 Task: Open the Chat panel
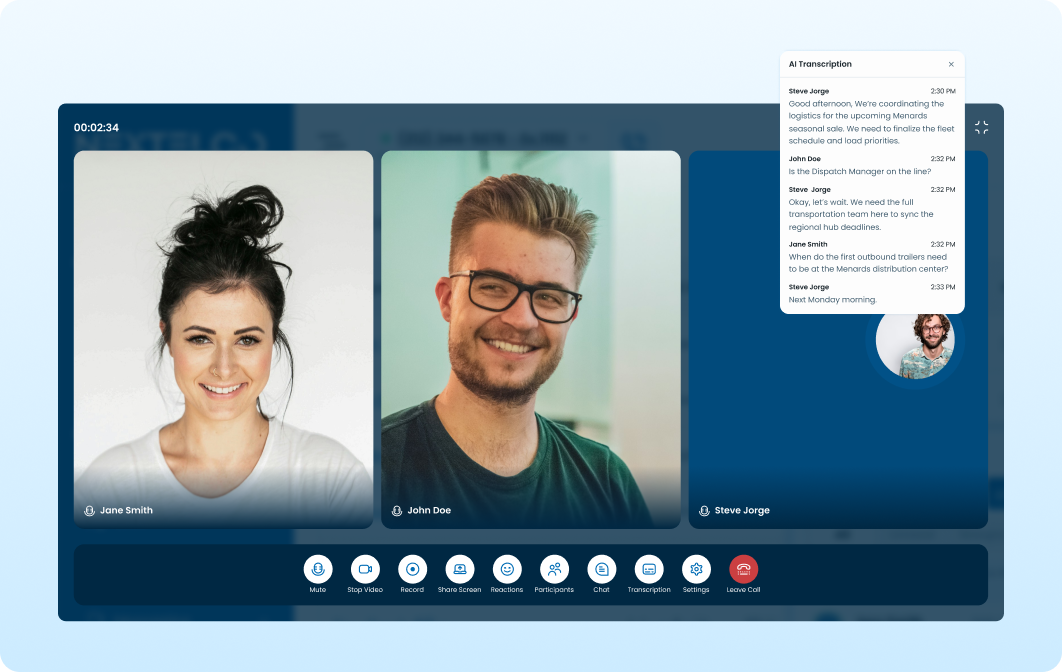(x=601, y=569)
